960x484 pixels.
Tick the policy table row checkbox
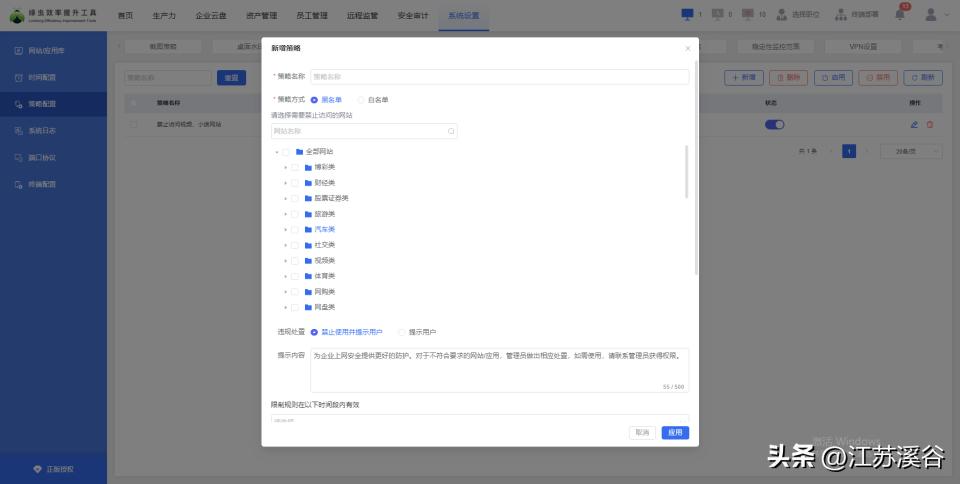pos(133,124)
